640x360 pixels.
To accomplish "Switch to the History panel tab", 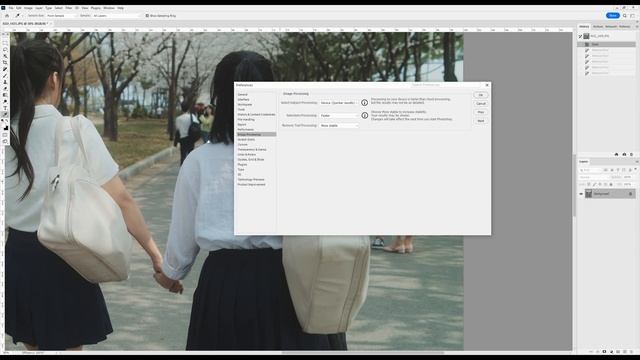I will (584, 27).
